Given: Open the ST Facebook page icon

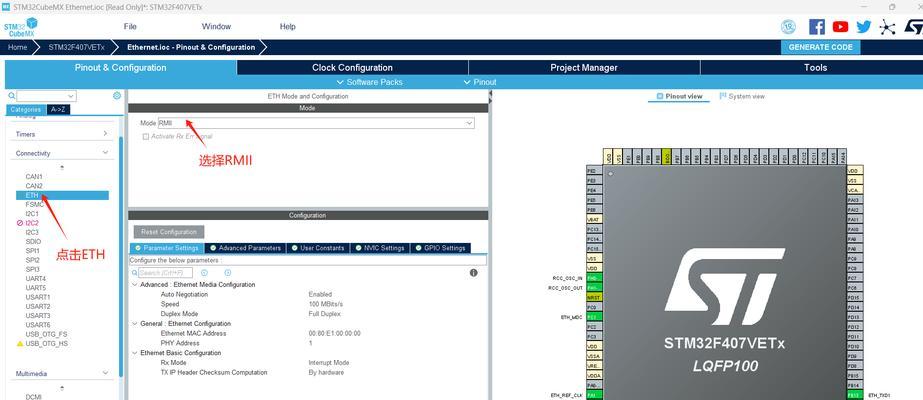Looking at the screenshot, I should click(x=816, y=26).
